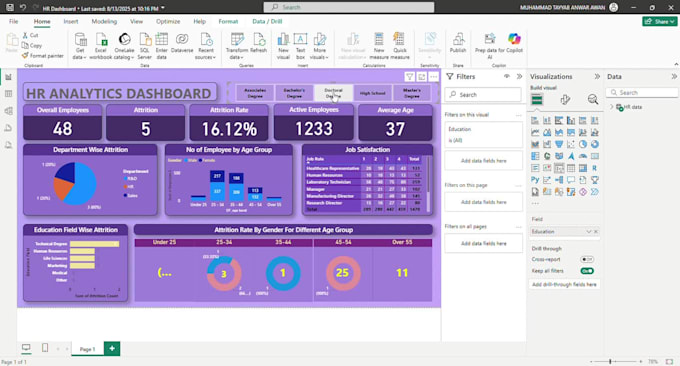Image resolution: width=680 pixels, height=366 pixels.
Task: Select the Page 1 tab
Action: [88, 349]
